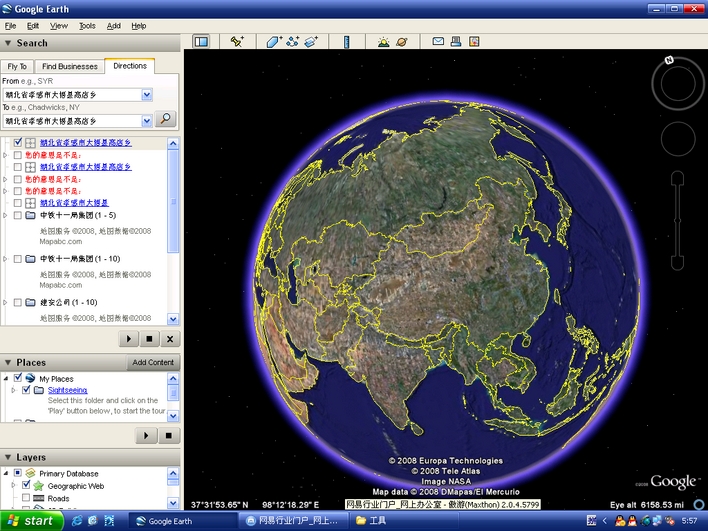Collapse the Layers panel triangle
The width and height of the screenshot is (708, 531).
coord(8,457)
